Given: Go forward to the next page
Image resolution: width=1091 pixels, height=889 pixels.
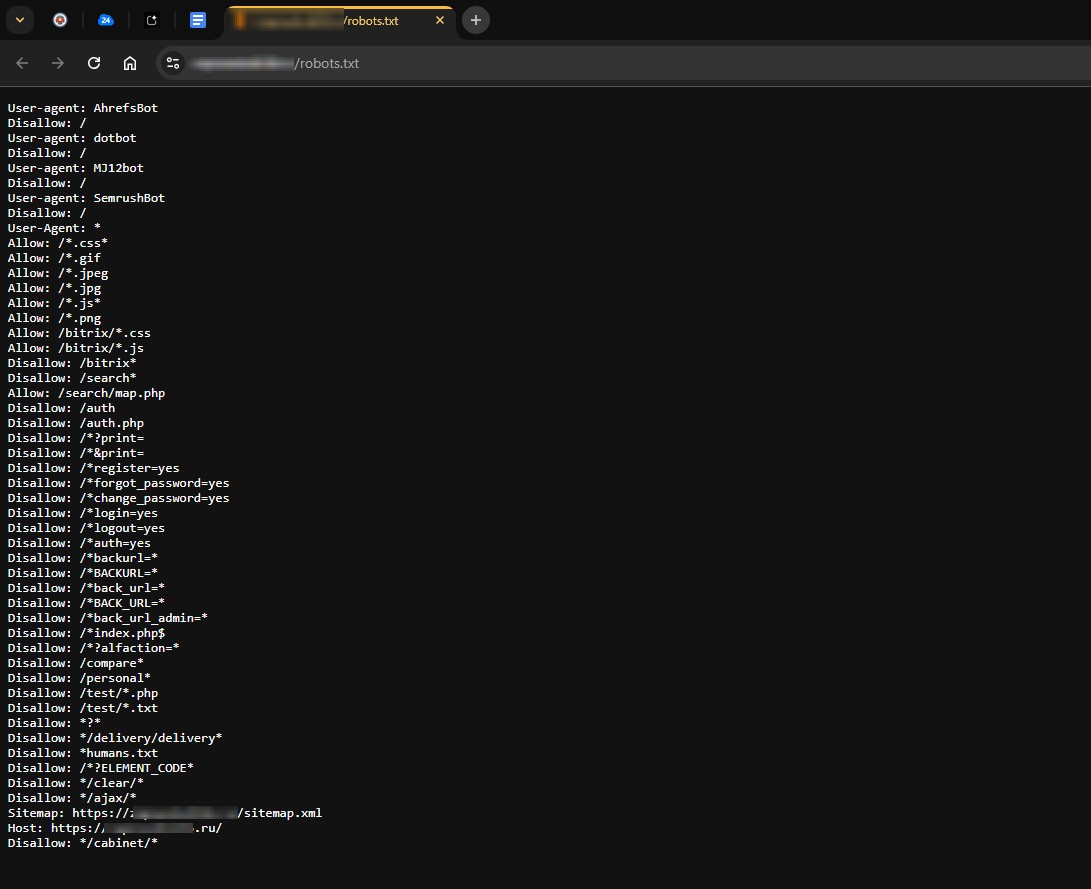Looking at the screenshot, I should pos(58,63).
